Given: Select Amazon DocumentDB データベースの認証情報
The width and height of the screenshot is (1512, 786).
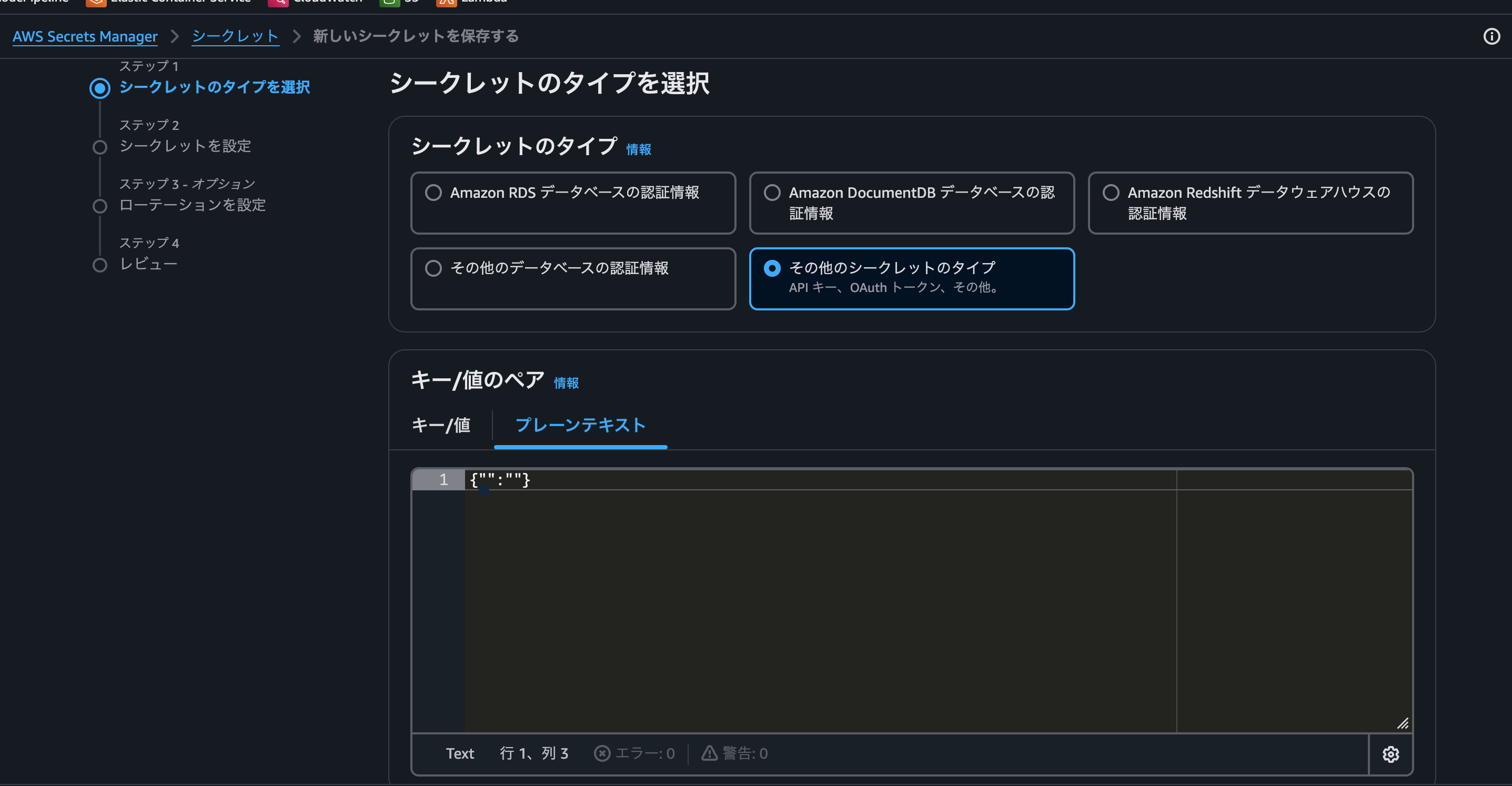Looking at the screenshot, I should tap(772, 192).
